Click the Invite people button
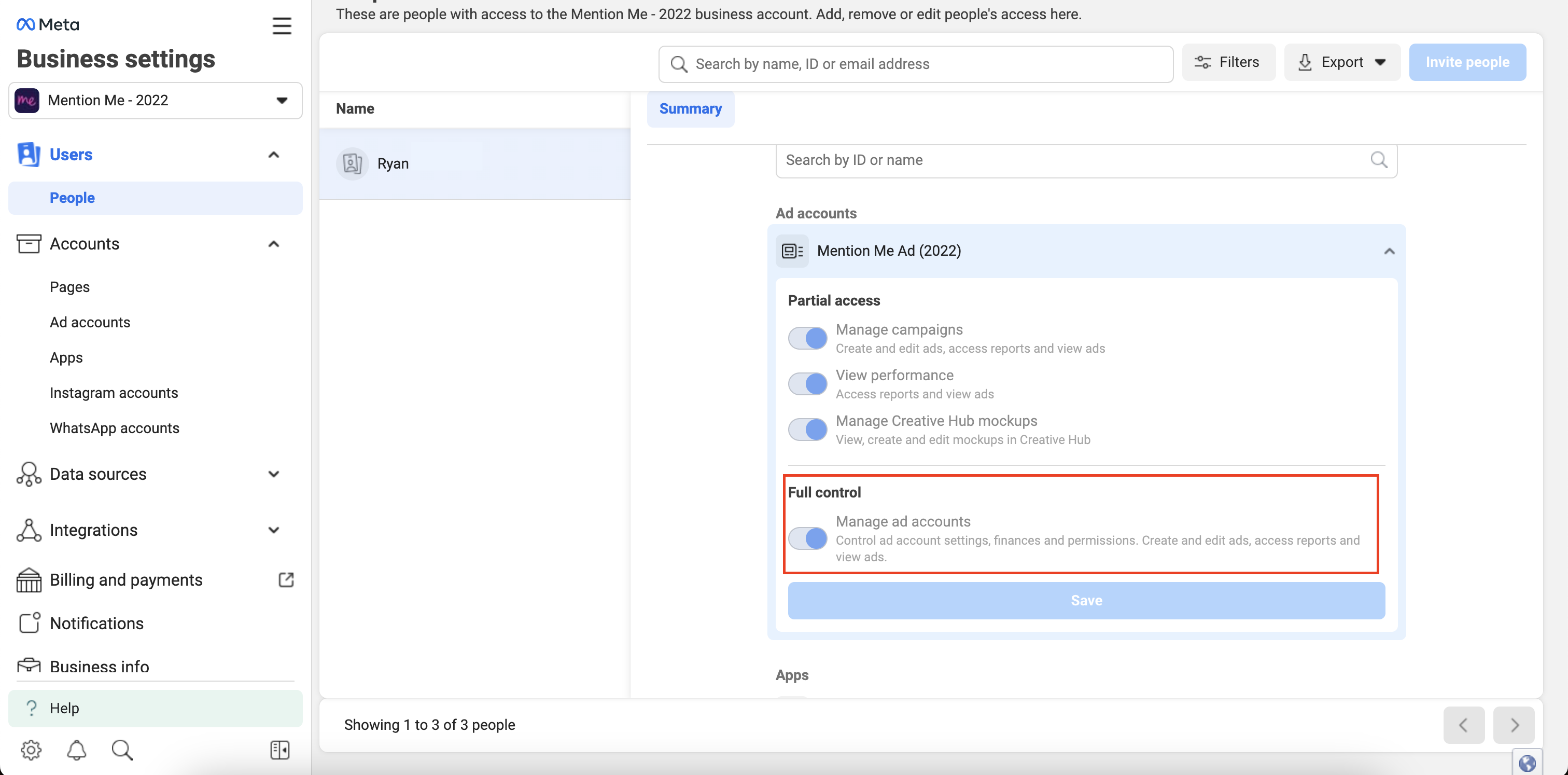 pyautogui.click(x=1467, y=62)
